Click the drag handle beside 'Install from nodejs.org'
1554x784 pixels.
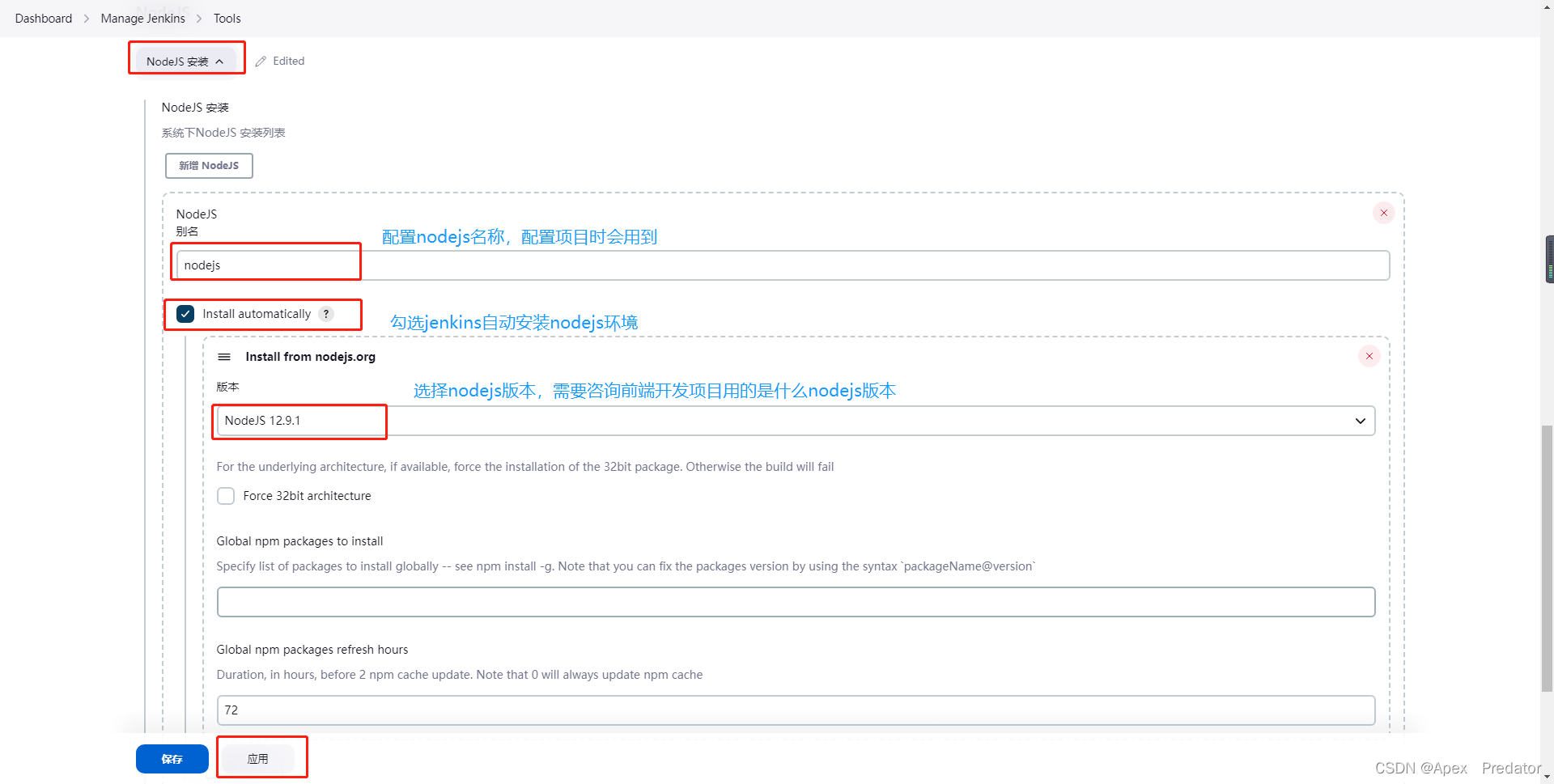coord(224,357)
